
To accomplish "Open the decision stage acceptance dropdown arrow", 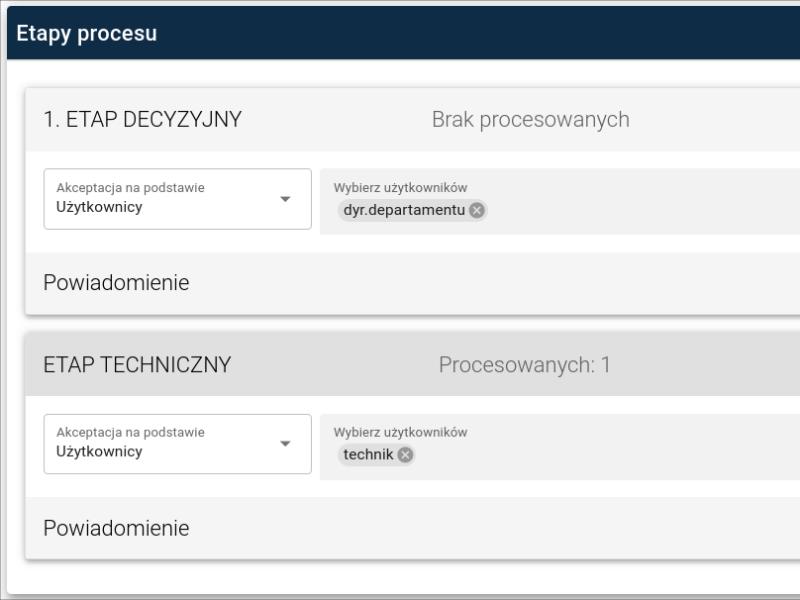I will [285, 199].
